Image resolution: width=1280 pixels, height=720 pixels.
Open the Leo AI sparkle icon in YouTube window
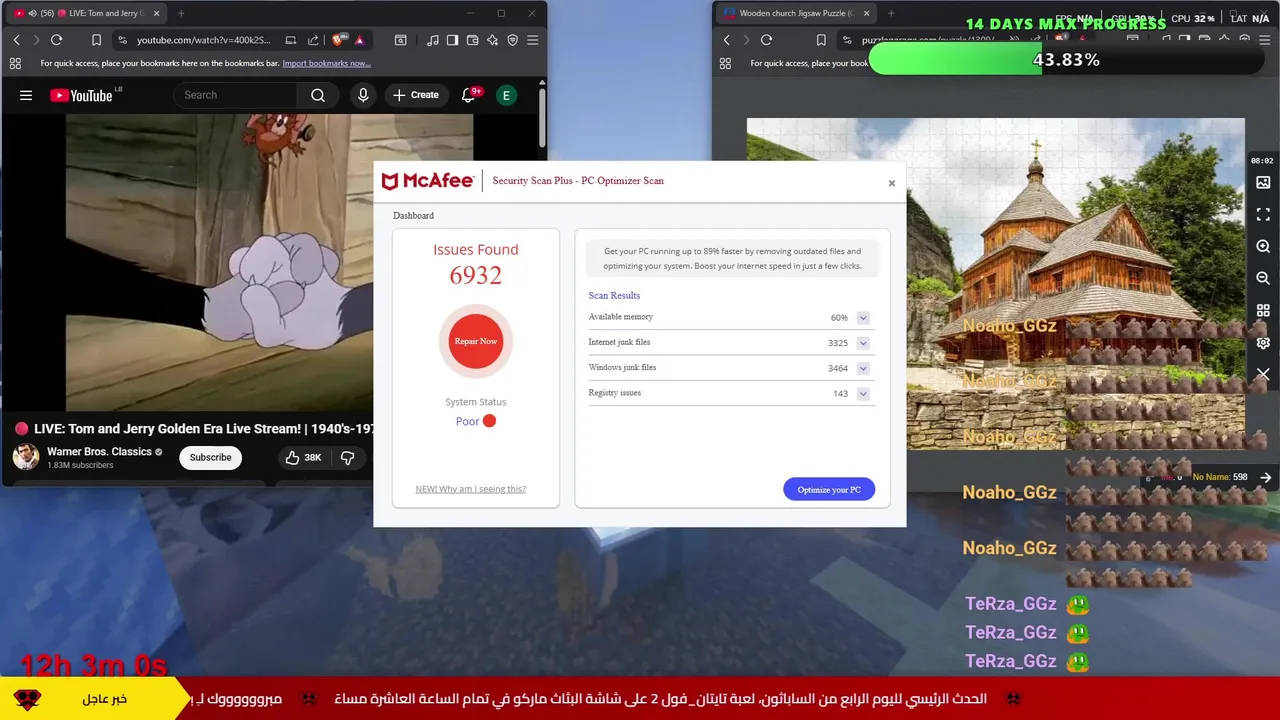click(x=492, y=40)
